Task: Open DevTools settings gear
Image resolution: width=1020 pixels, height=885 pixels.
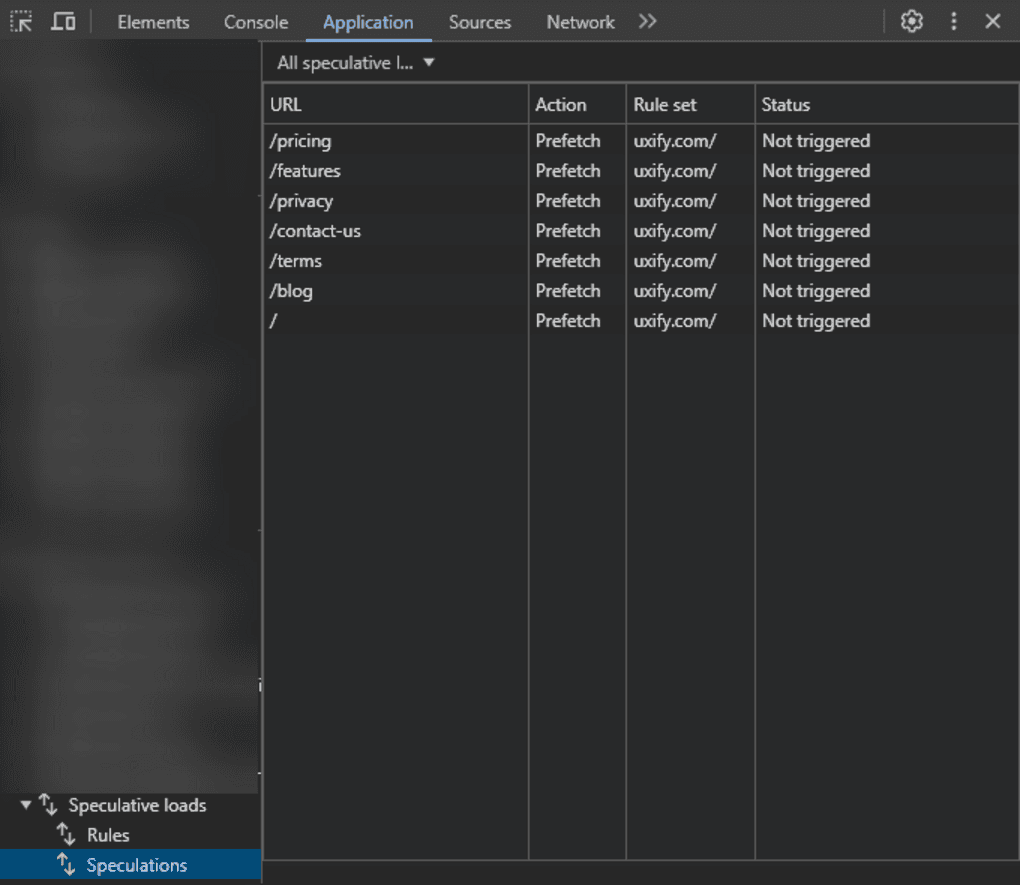Action: 911,21
